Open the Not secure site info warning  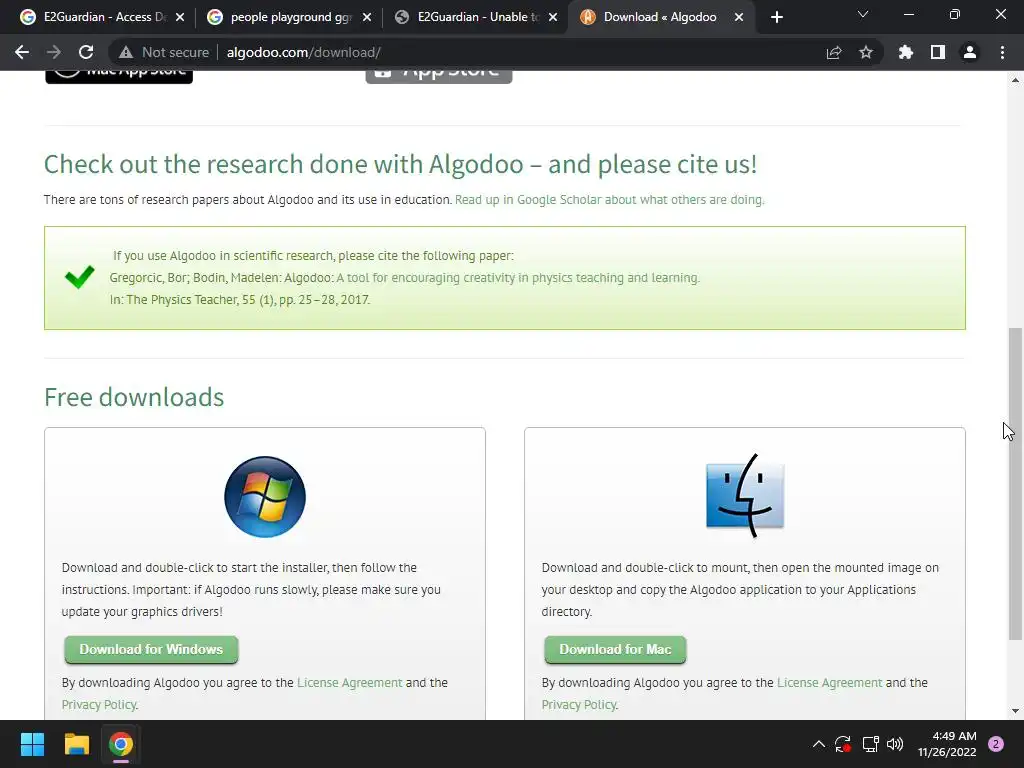163,52
